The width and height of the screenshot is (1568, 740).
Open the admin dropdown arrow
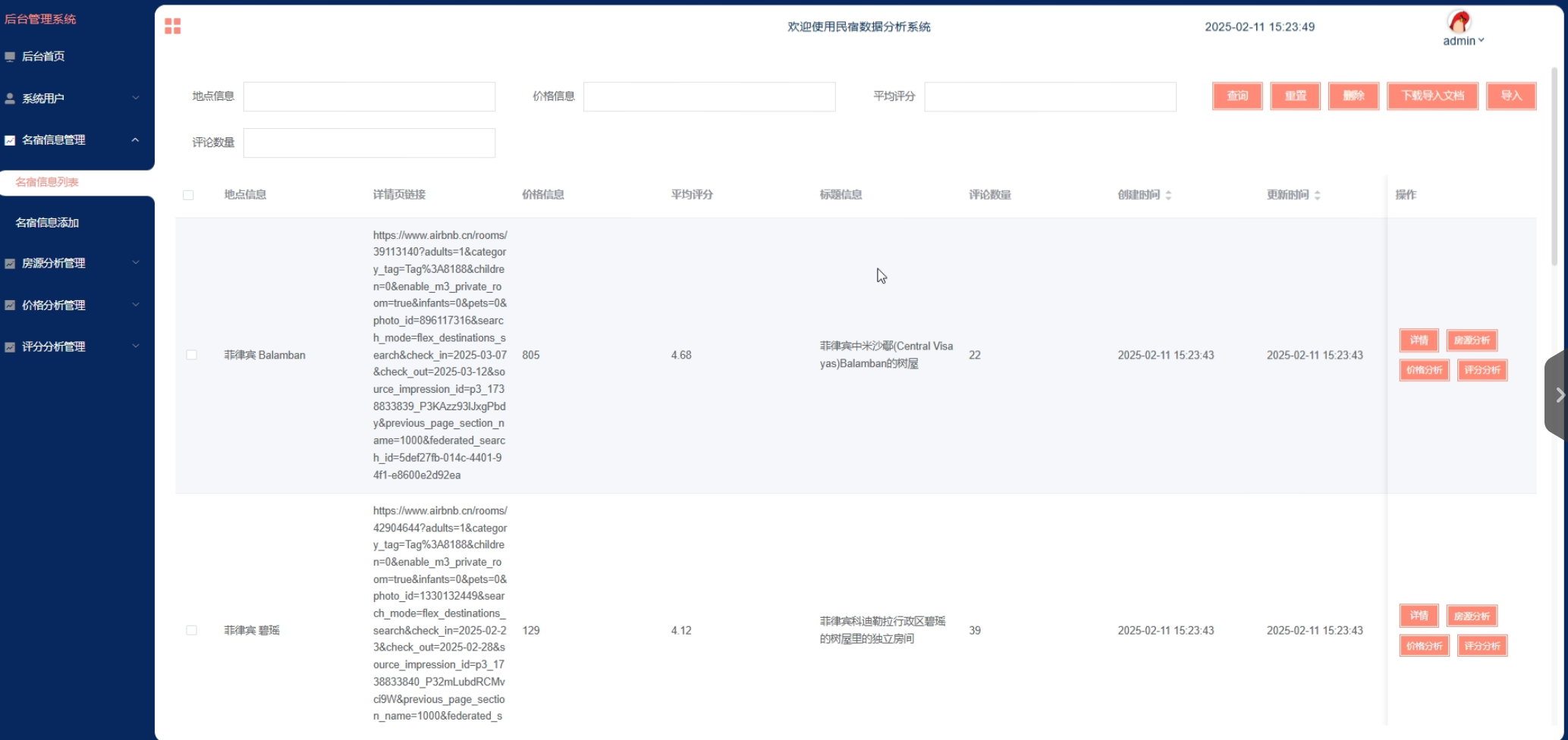click(1479, 40)
